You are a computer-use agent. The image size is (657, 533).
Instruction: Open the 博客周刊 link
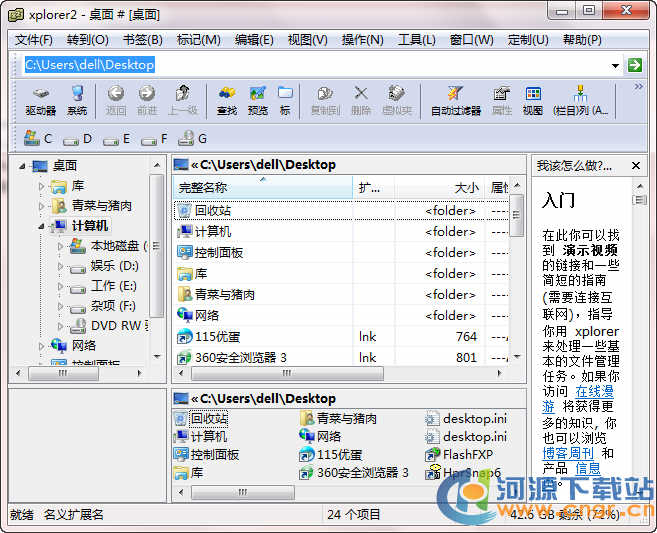(568, 453)
